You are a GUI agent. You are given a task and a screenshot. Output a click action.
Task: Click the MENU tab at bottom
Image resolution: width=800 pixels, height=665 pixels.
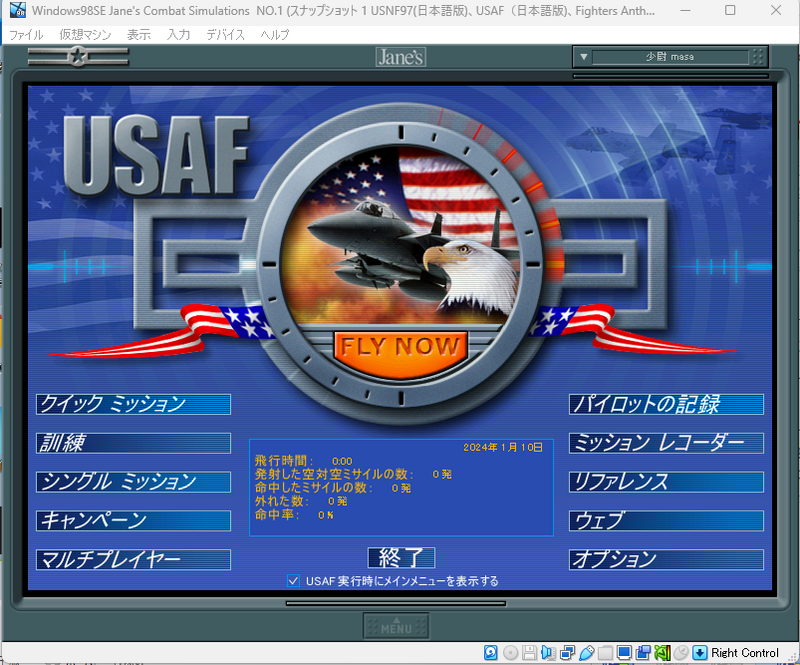(x=396, y=626)
